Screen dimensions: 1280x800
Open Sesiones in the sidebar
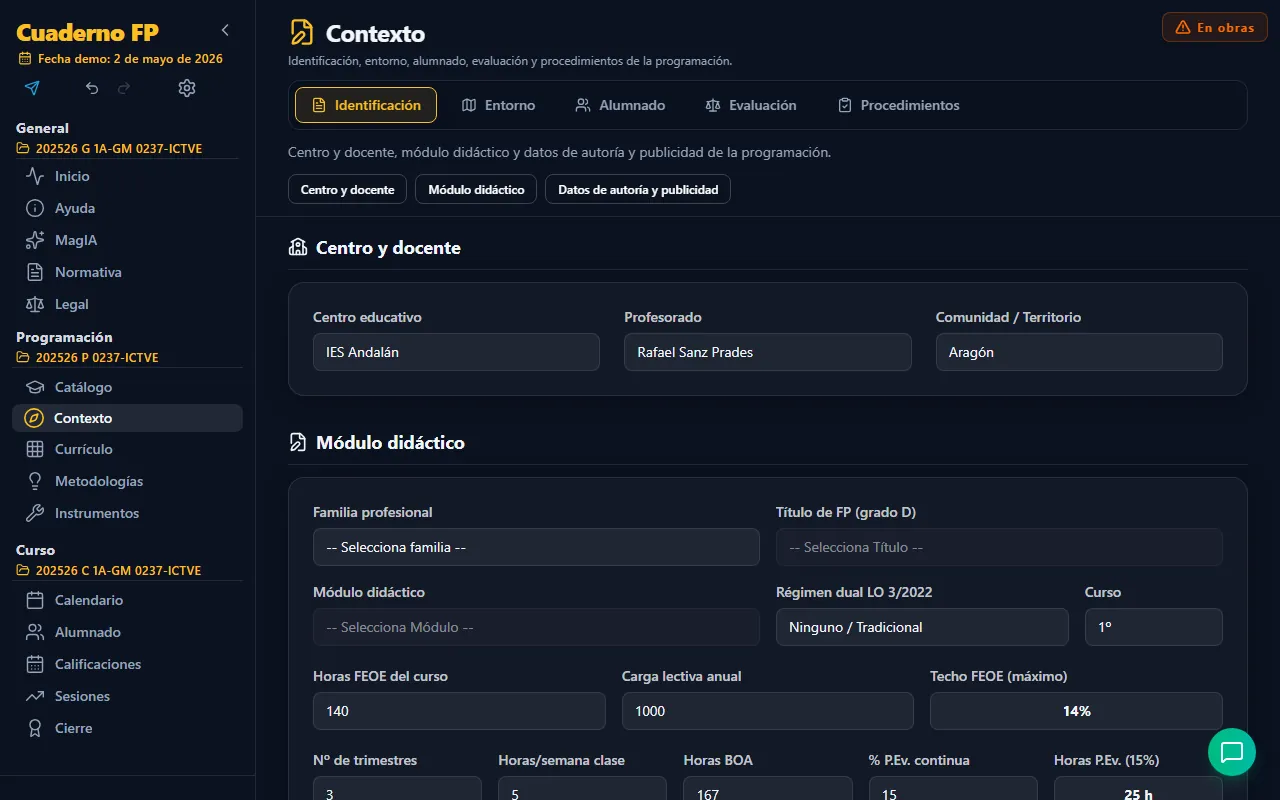pos(127,696)
